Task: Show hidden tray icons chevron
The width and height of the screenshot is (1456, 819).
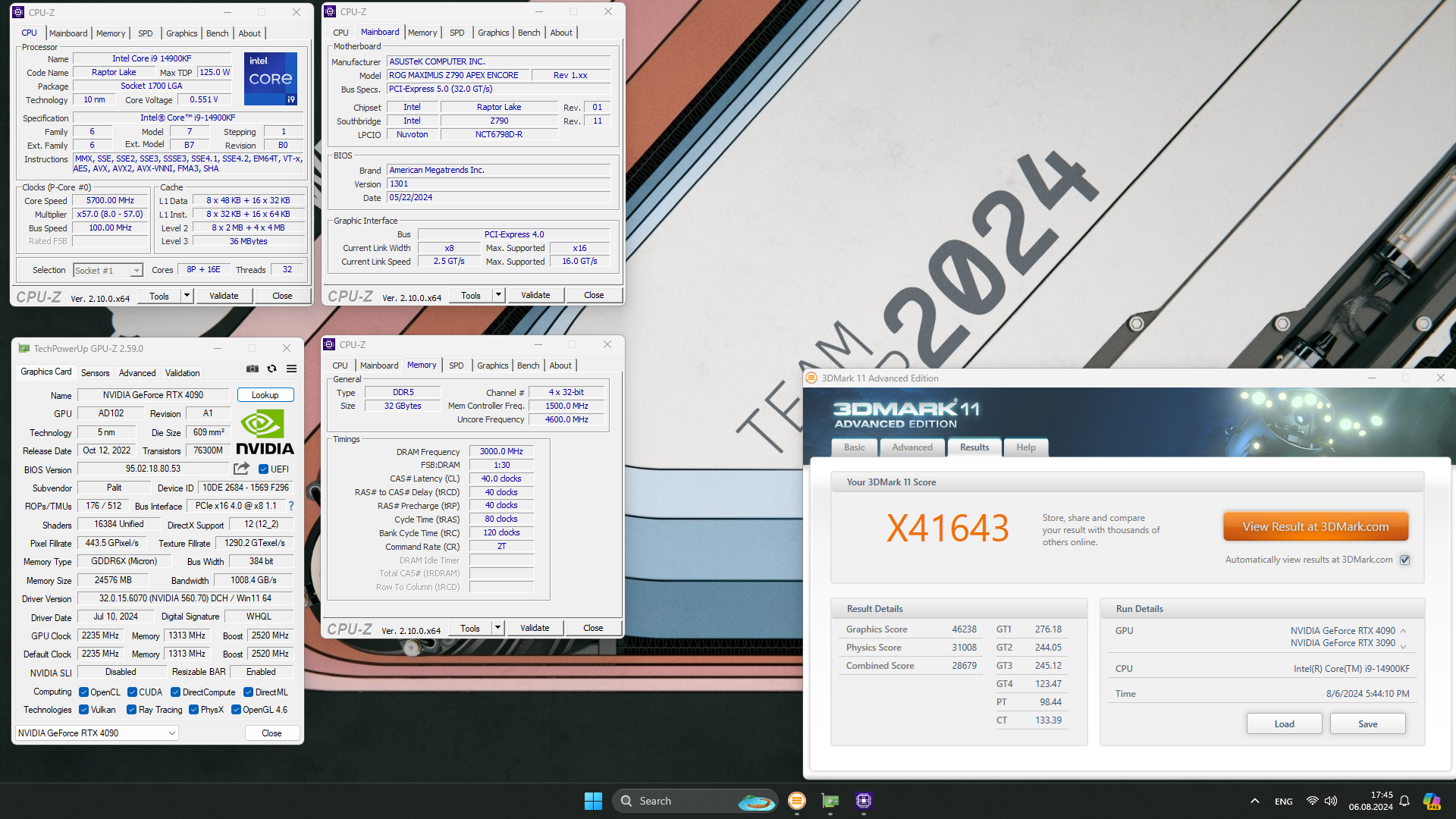Action: [1255, 801]
